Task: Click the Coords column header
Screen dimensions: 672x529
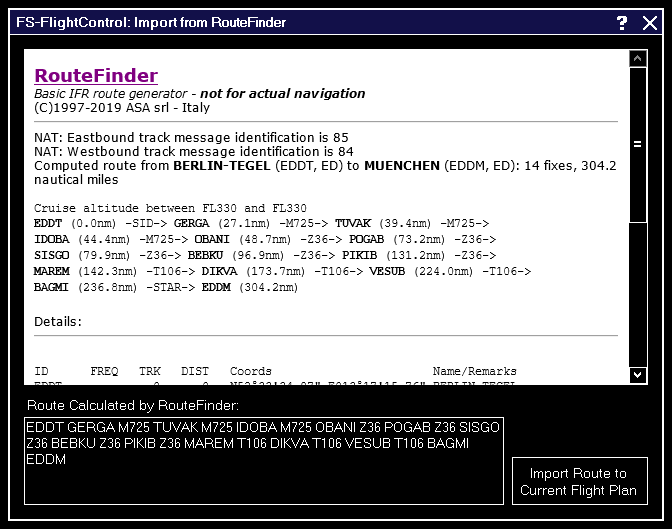Action: click(251, 371)
